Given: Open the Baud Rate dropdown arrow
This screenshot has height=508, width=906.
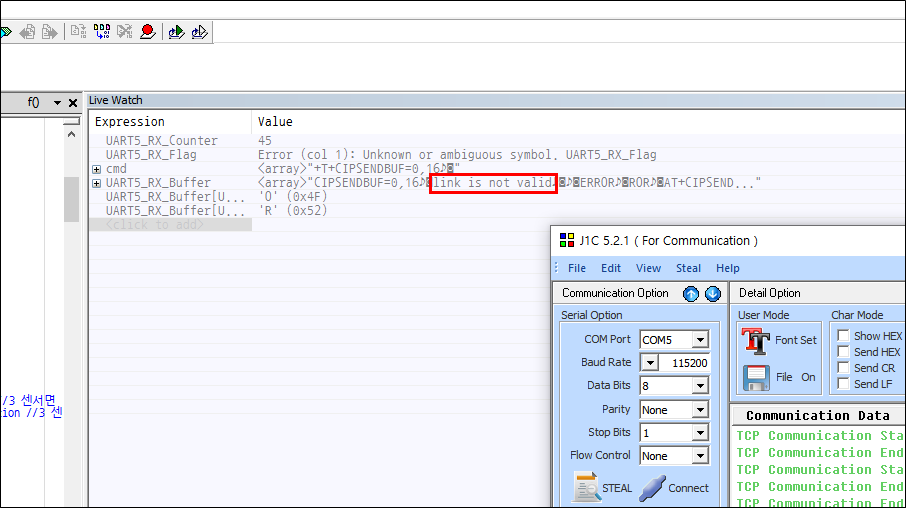Looking at the screenshot, I should (x=650, y=363).
